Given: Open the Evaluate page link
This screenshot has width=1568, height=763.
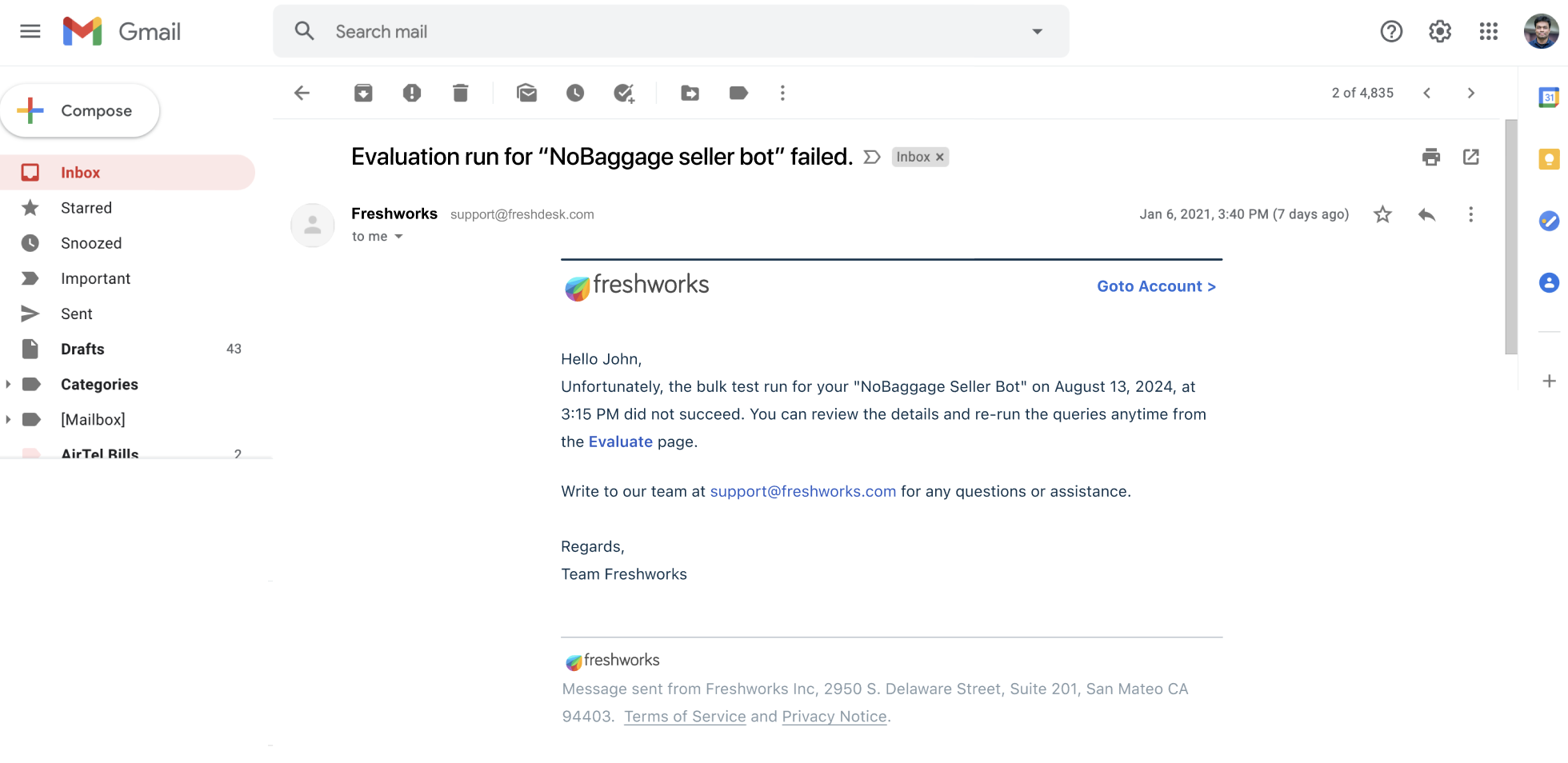Looking at the screenshot, I should pyautogui.click(x=621, y=441).
